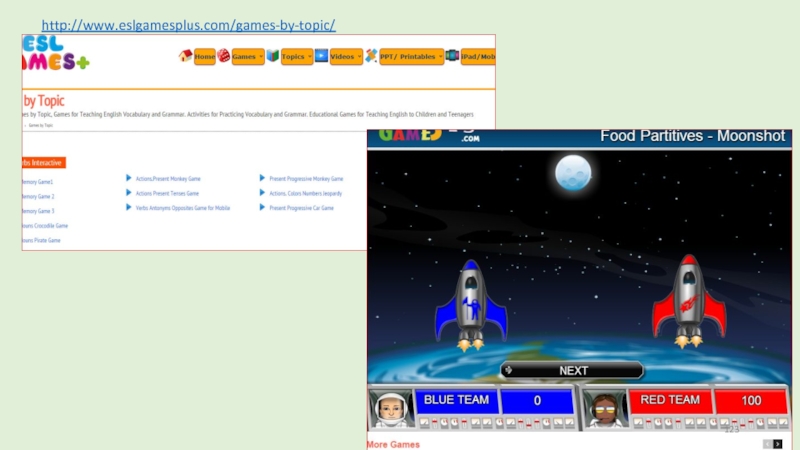
Task: Click the moon in the Moonshot game
Action: [x=573, y=173]
